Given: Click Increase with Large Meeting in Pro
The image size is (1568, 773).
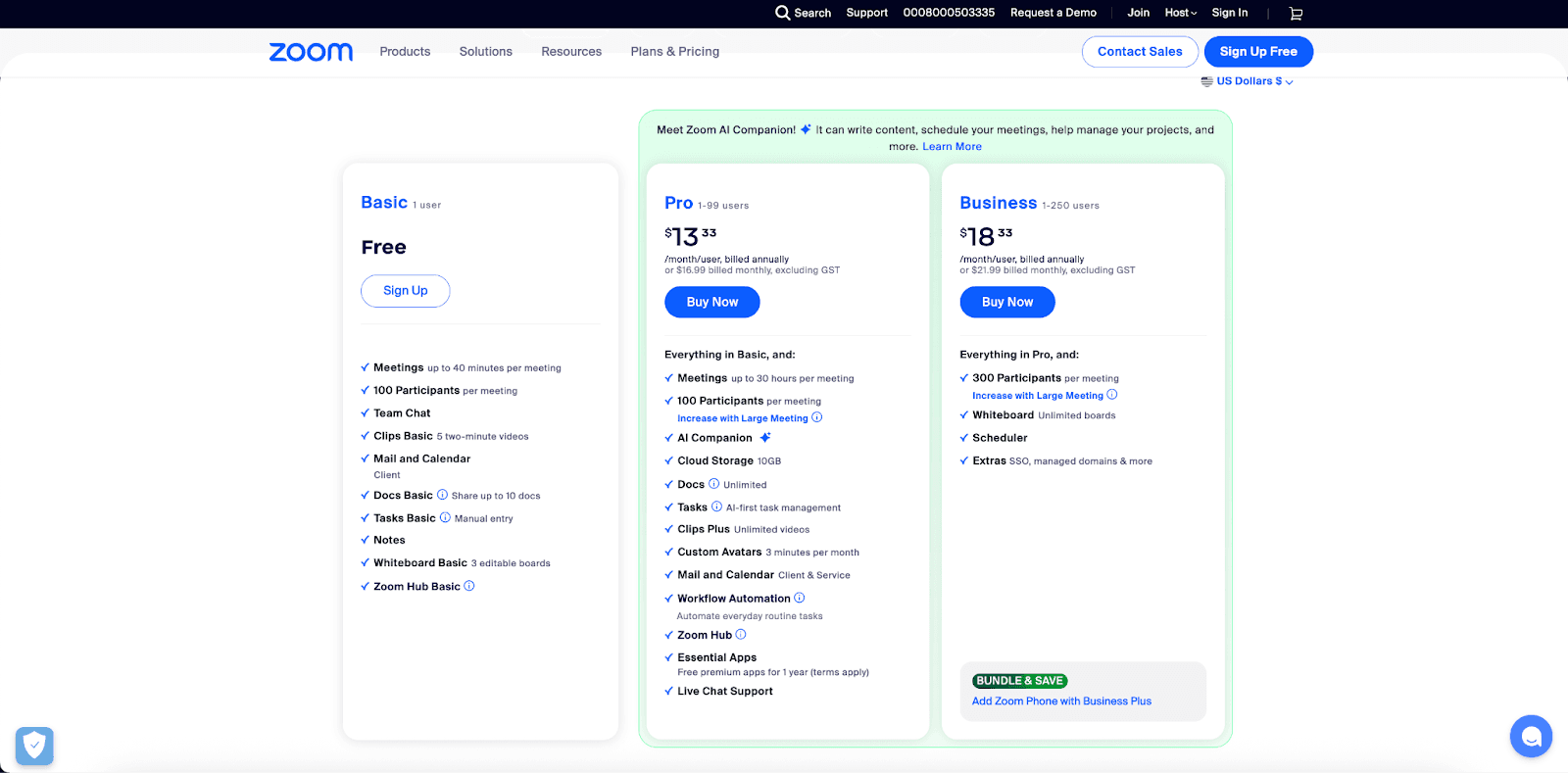Looking at the screenshot, I should coord(743,418).
